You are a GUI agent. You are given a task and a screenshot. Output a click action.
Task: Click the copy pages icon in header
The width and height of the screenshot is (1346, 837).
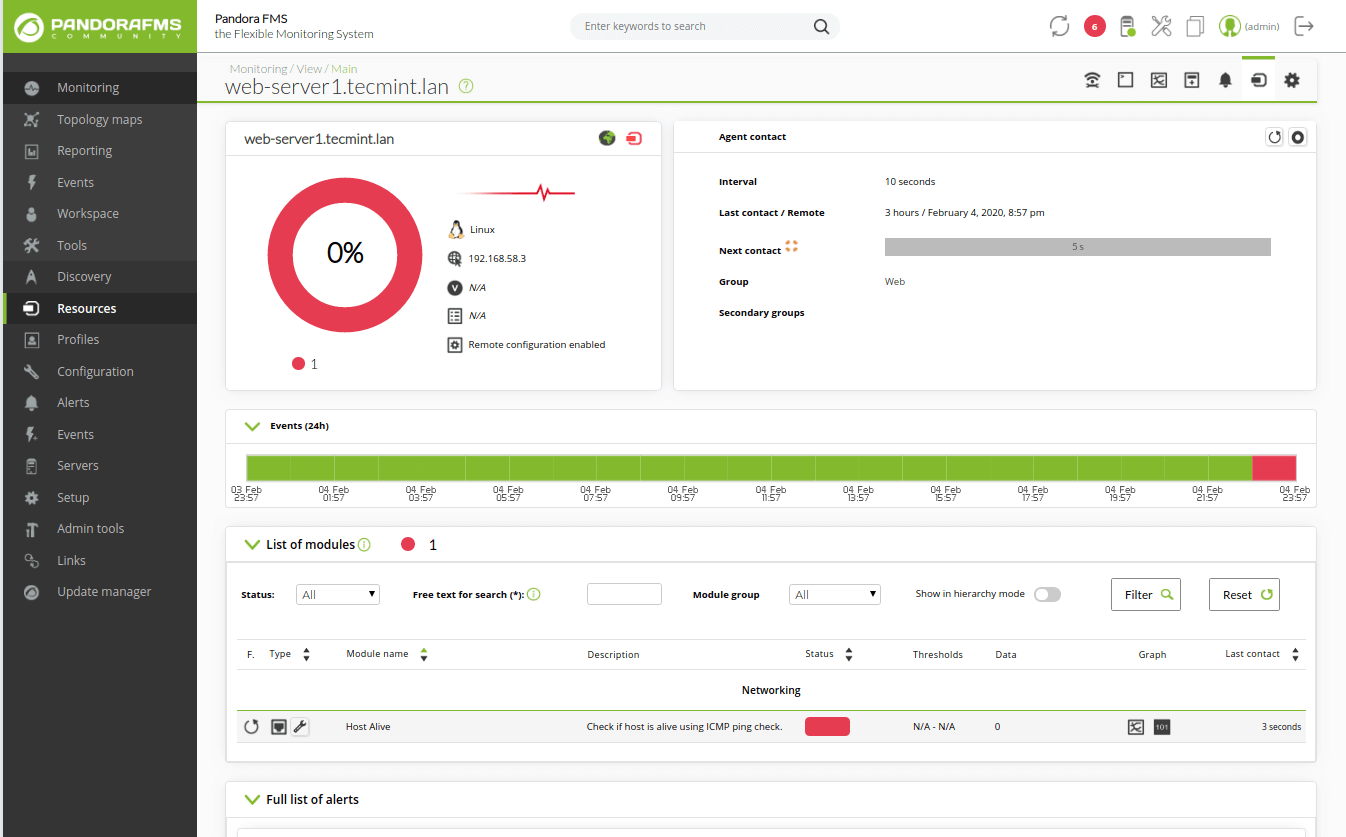point(1195,27)
